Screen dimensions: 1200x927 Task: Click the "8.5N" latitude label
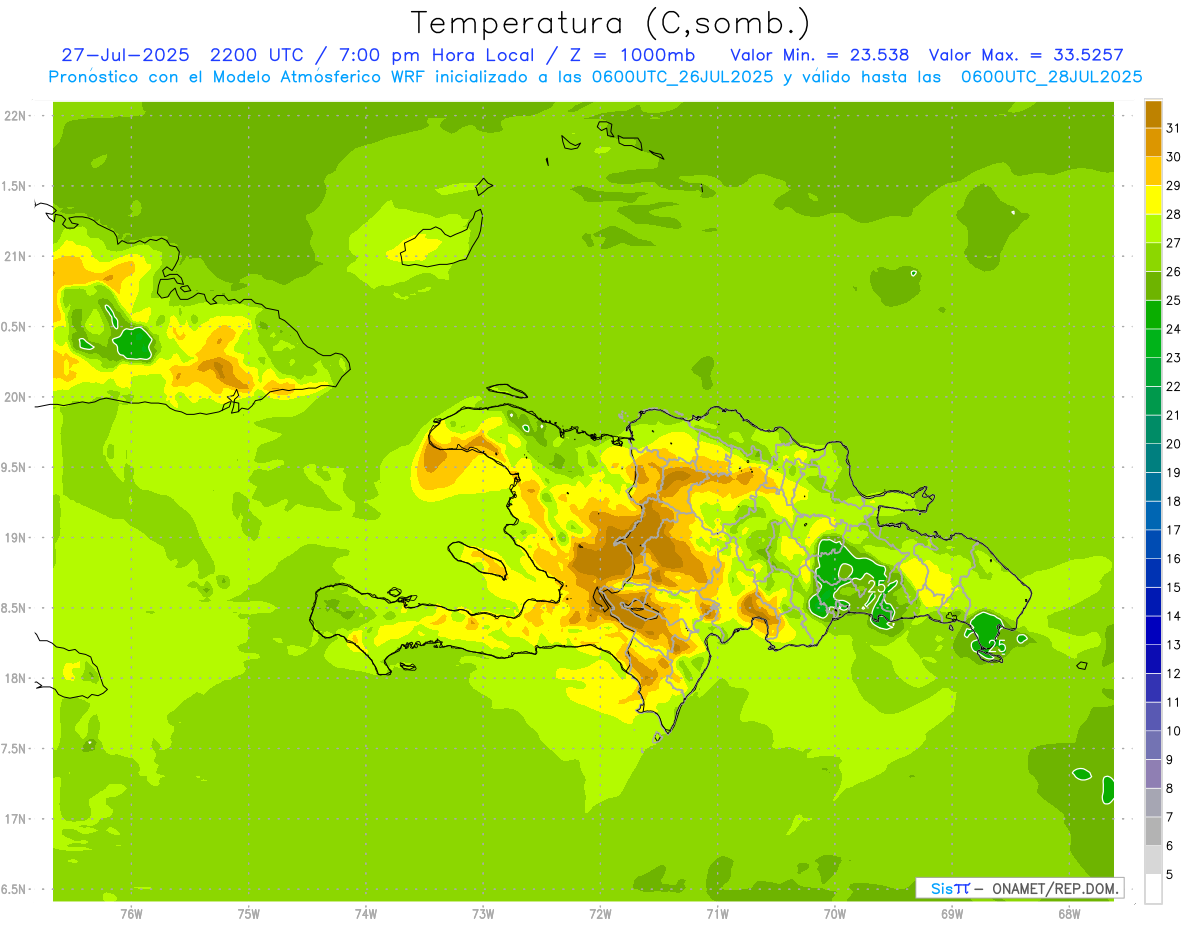(x=14, y=608)
